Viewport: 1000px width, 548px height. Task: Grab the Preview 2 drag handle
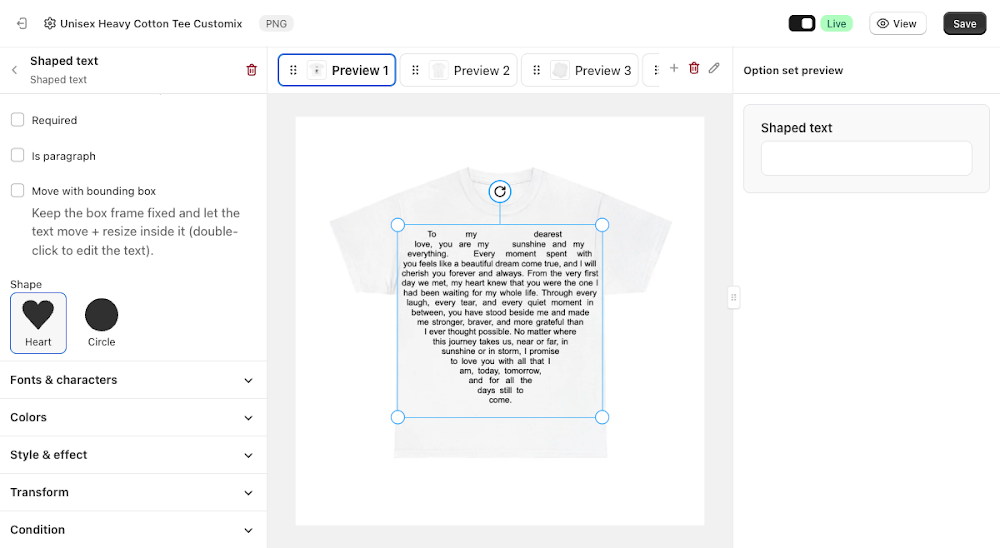415,70
